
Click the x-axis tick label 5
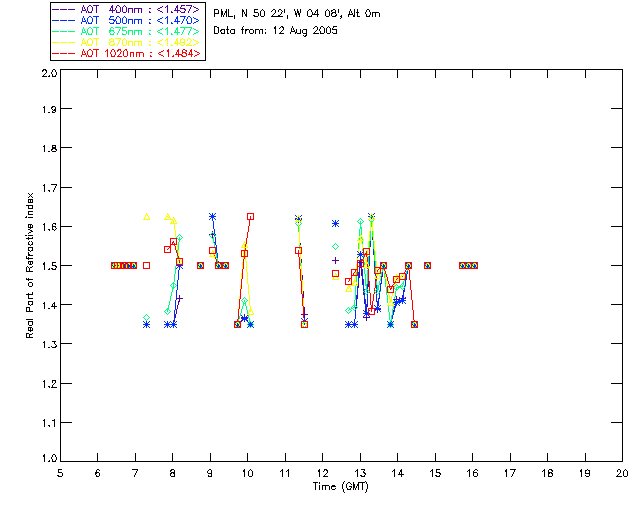click(x=60, y=473)
